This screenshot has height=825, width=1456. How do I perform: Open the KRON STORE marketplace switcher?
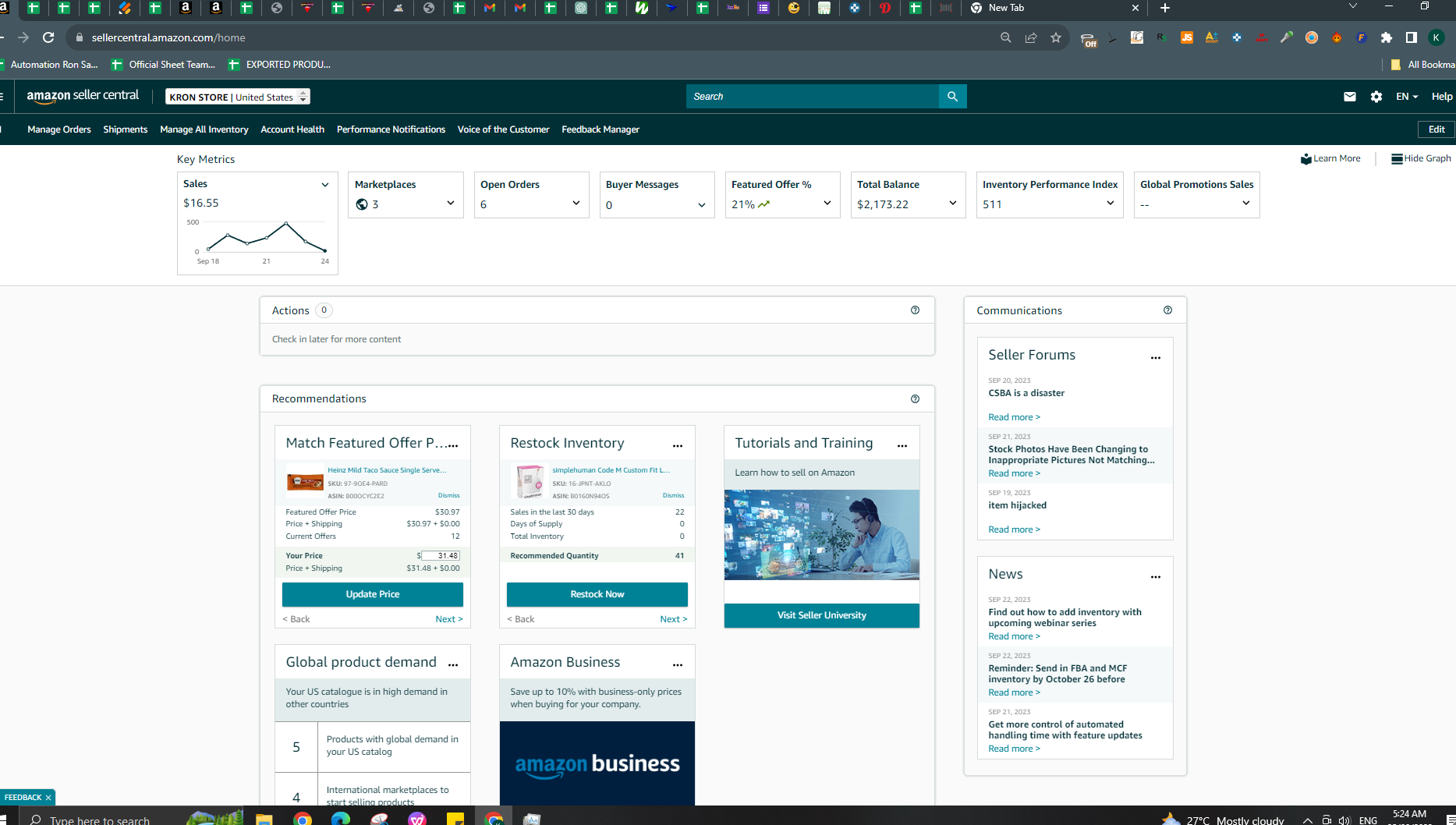click(238, 97)
